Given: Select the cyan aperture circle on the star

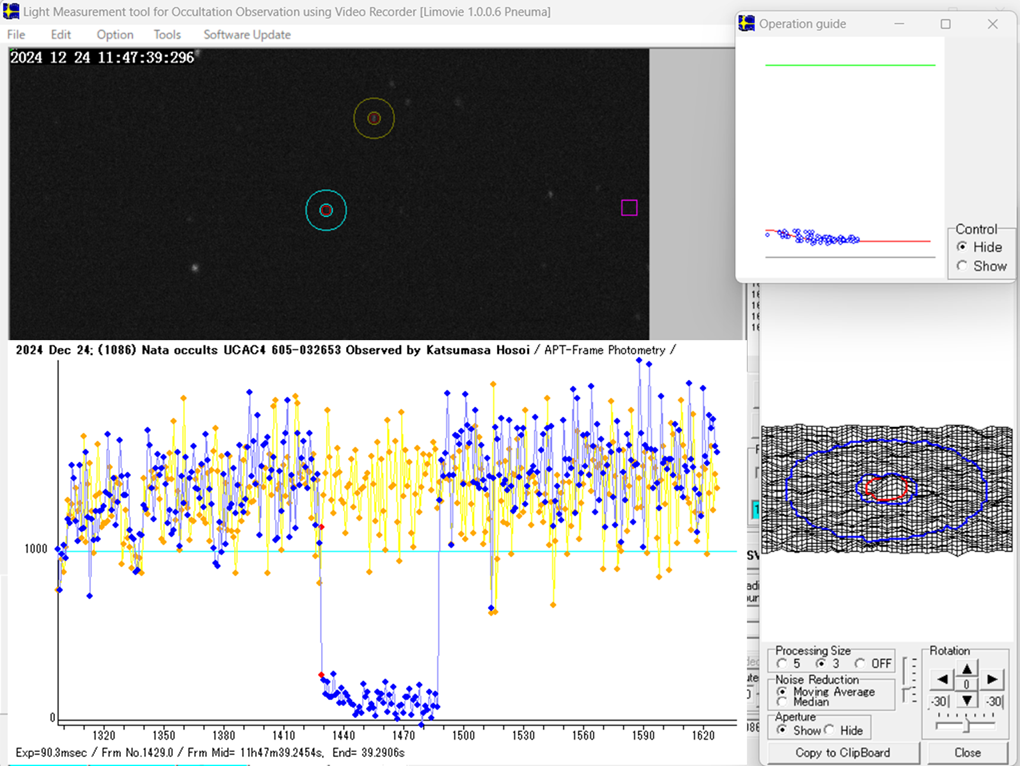Looking at the screenshot, I should [326, 210].
